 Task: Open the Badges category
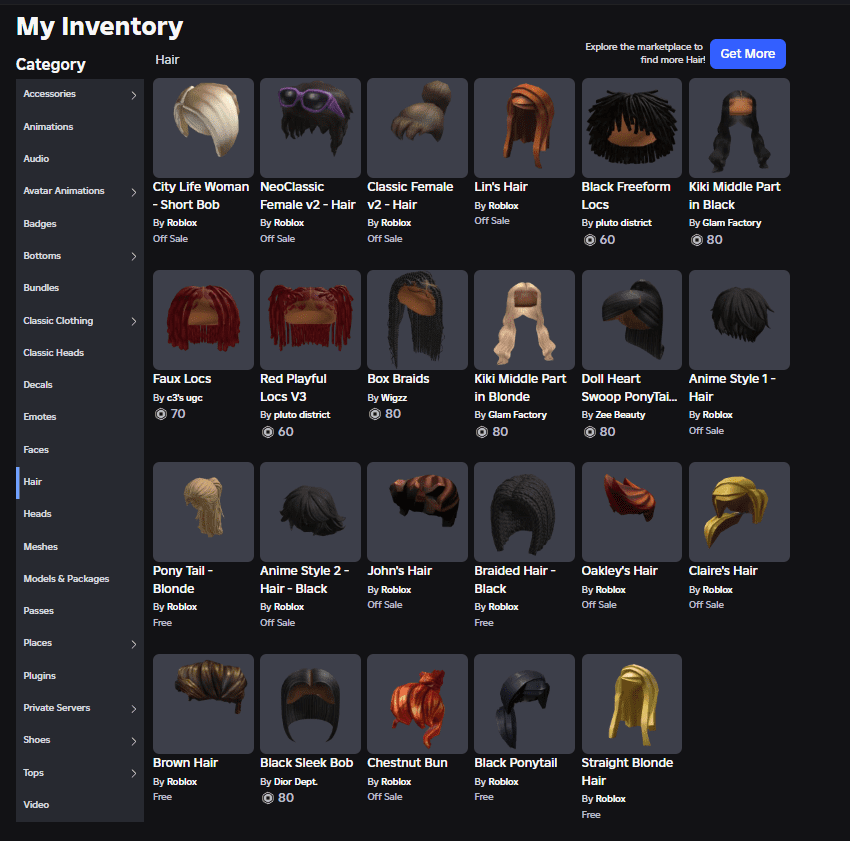pos(40,224)
